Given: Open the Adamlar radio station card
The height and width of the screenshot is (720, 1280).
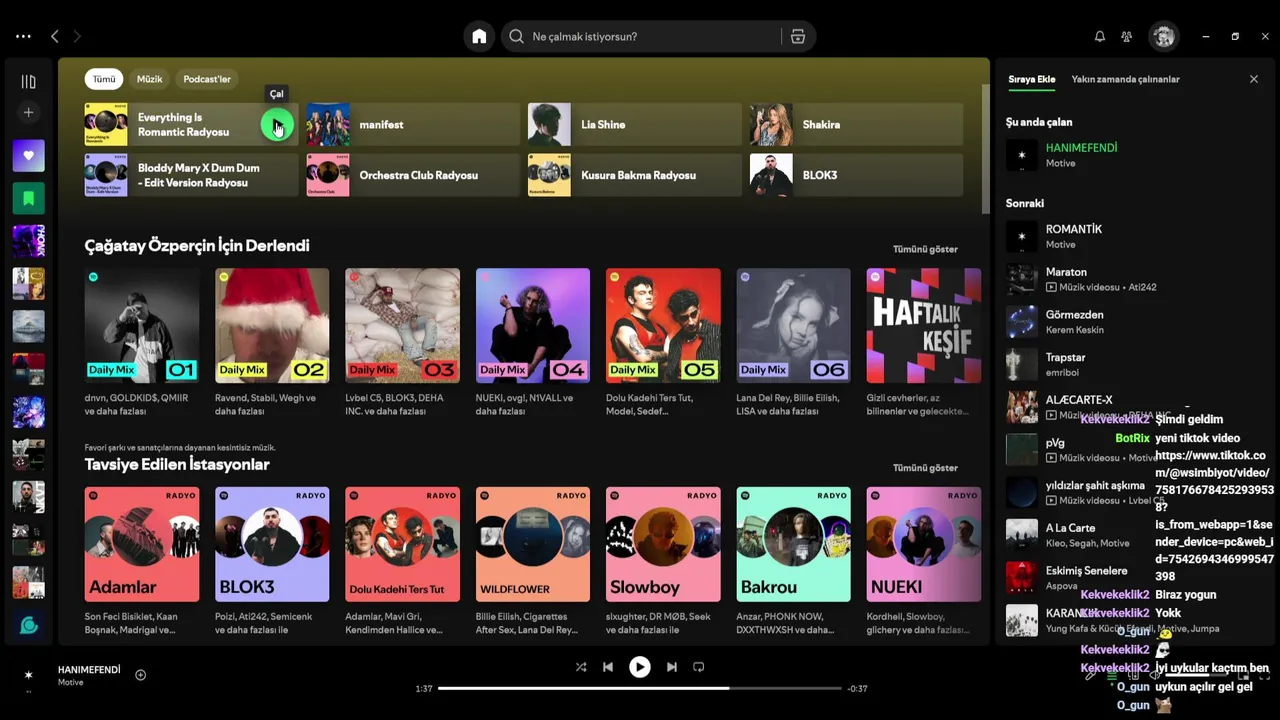Looking at the screenshot, I should (x=142, y=544).
